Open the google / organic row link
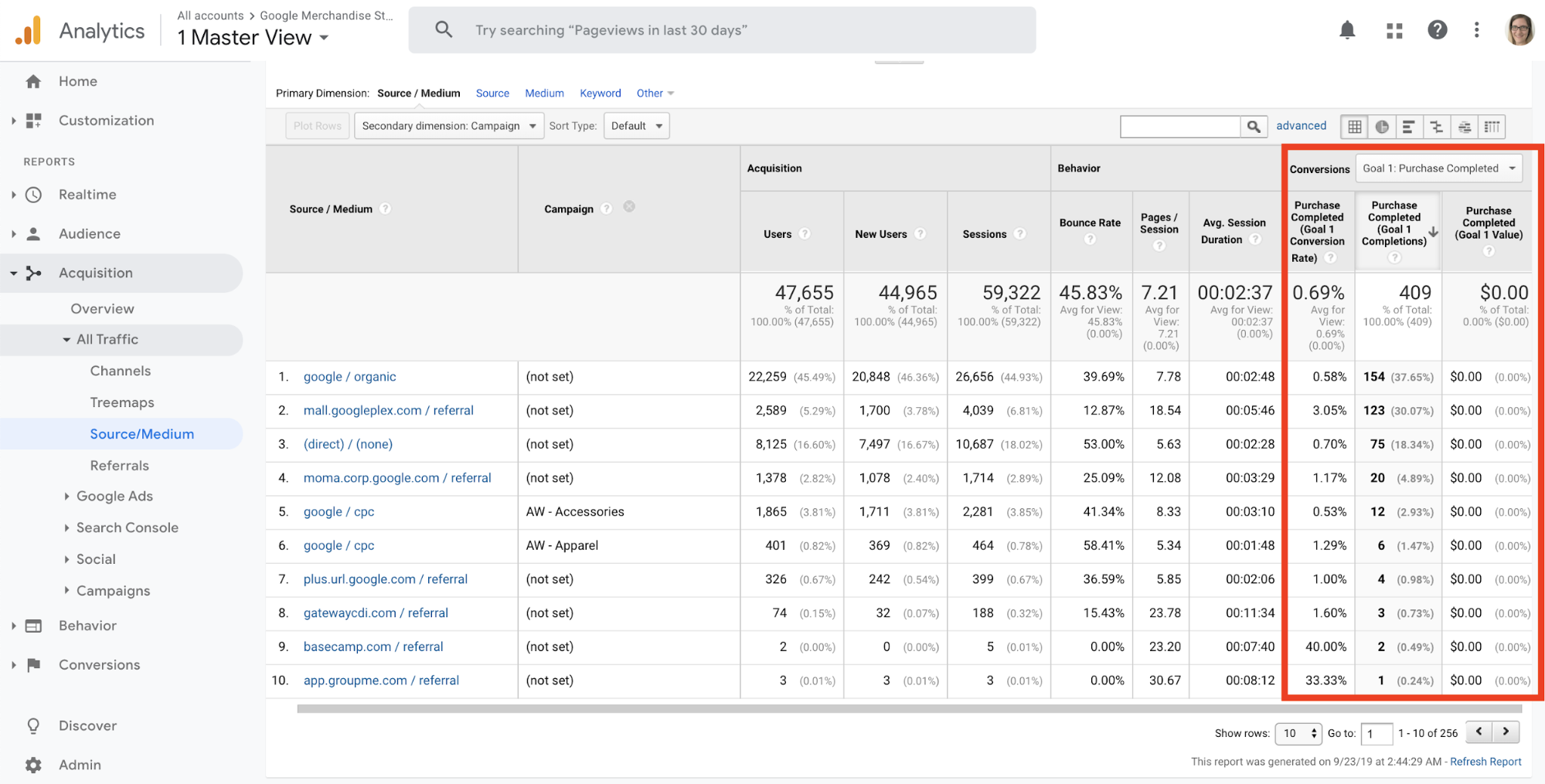This screenshot has width=1545, height=784. tap(349, 377)
